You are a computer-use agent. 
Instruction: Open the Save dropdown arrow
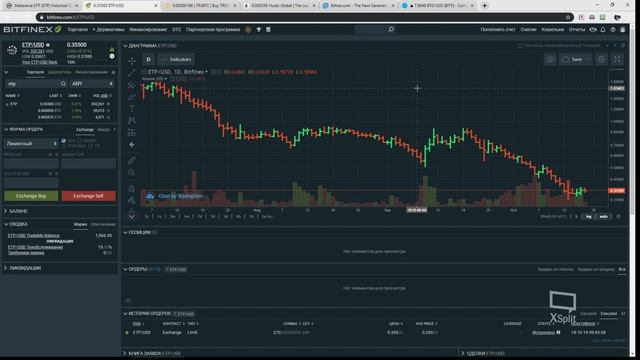click(x=589, y=60)
